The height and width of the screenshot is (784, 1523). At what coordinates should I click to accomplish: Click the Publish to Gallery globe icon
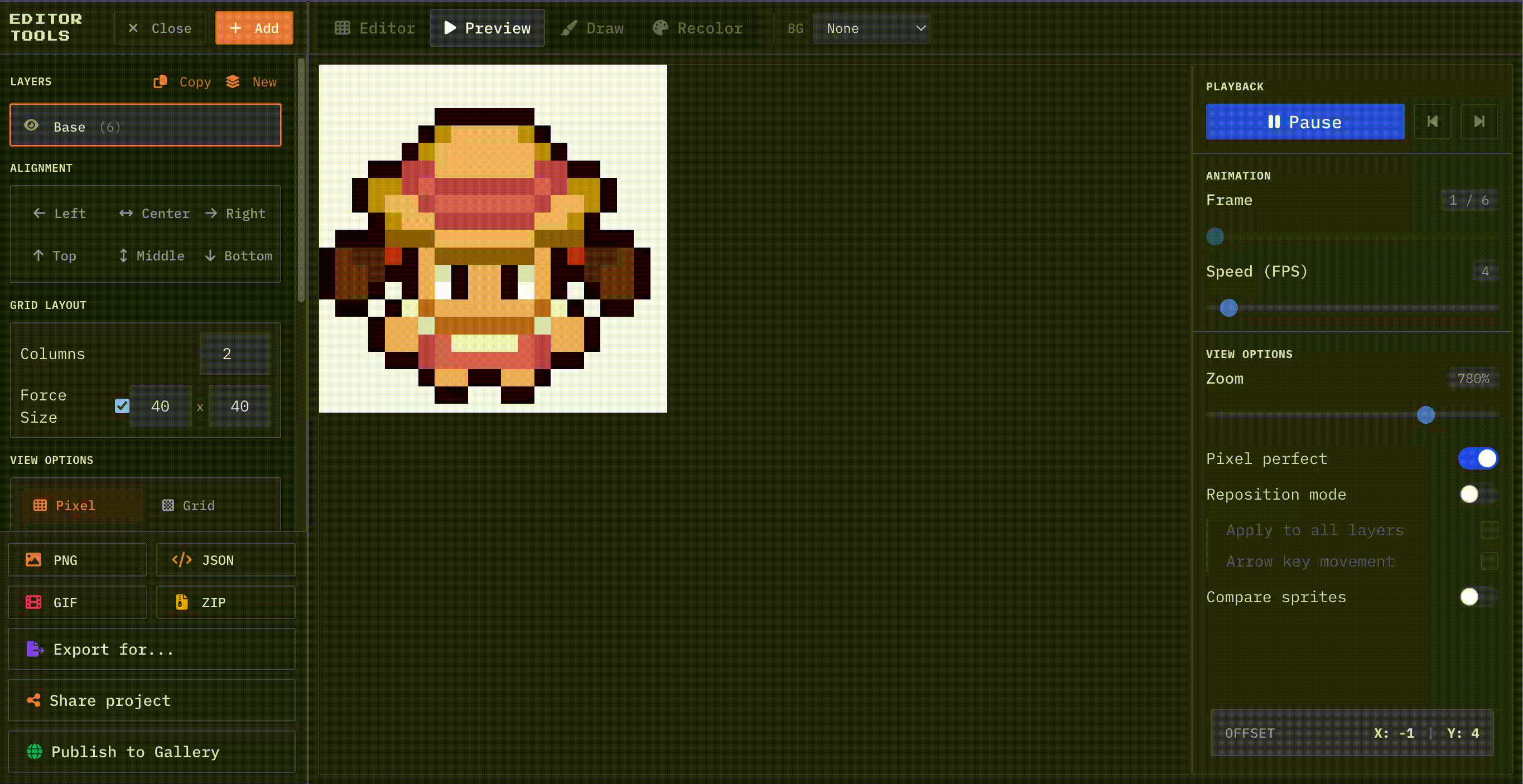[x=34, y=752]
